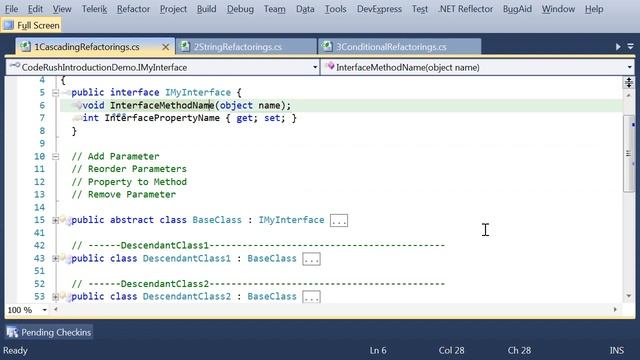Open the Edit menu

(35, 9)
